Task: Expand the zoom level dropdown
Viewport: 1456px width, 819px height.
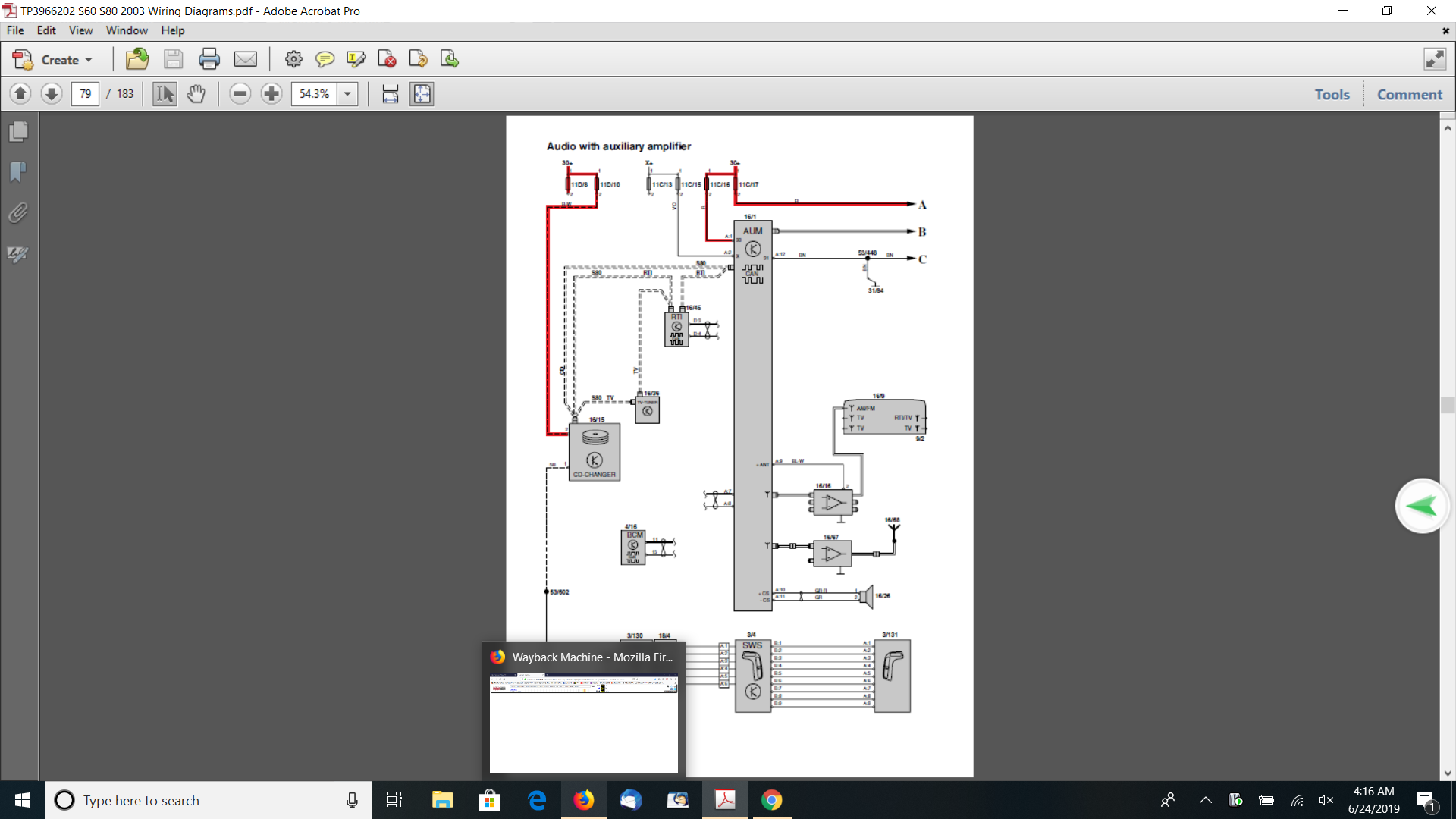Action: (347, 94)
